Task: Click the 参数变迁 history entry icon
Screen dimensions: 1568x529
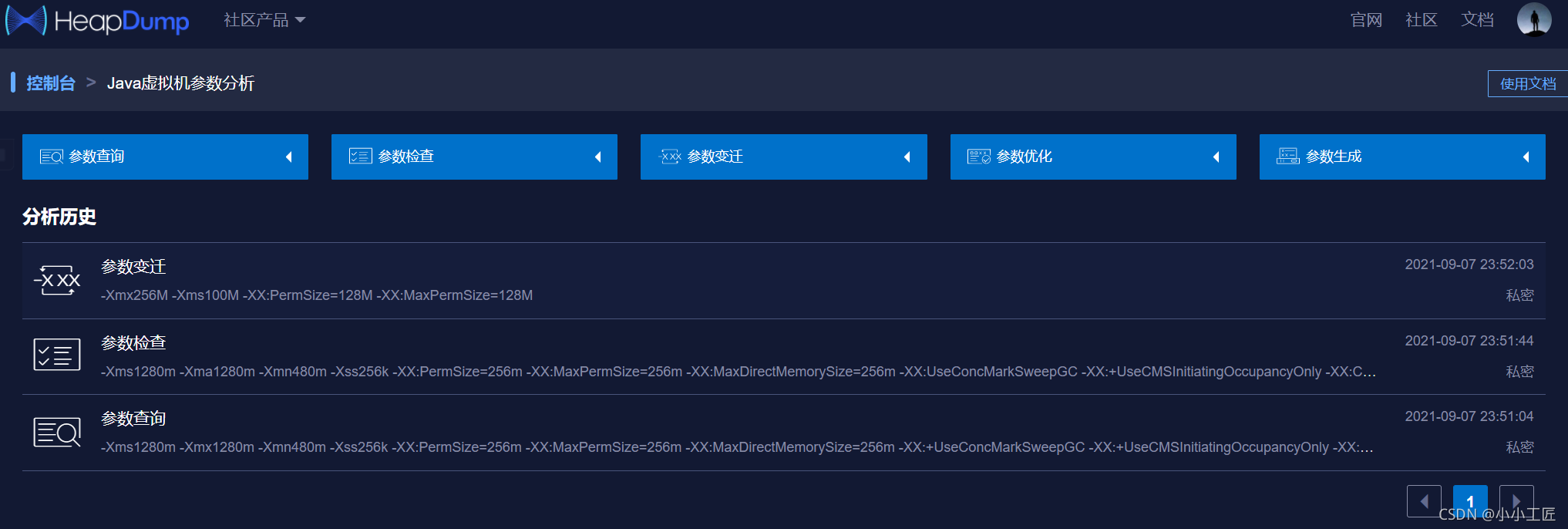Action: click(x=57, y=280)
